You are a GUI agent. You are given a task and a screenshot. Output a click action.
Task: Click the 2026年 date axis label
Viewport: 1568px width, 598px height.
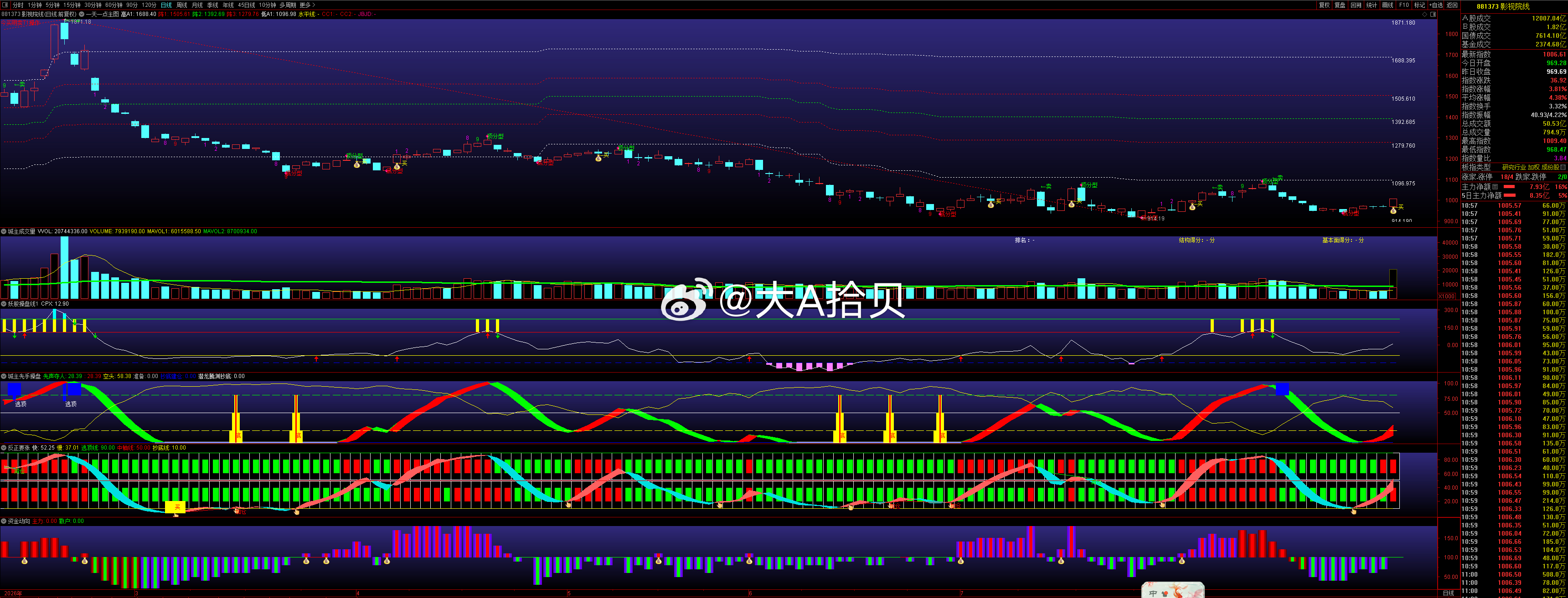pyautogui.click(x=13, y=593)
